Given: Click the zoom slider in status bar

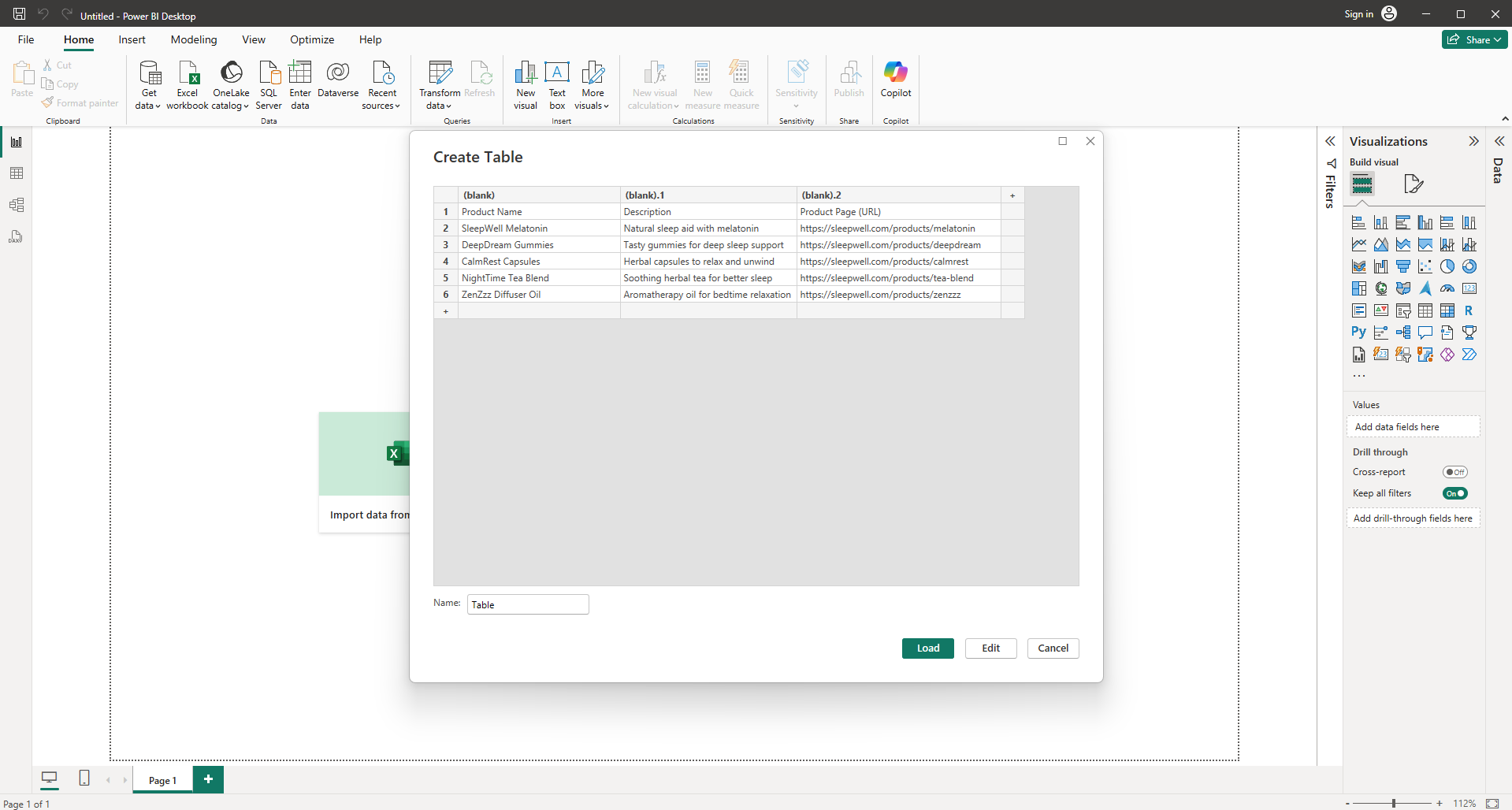Looking at the screenshot, I should coord(1393,803).
